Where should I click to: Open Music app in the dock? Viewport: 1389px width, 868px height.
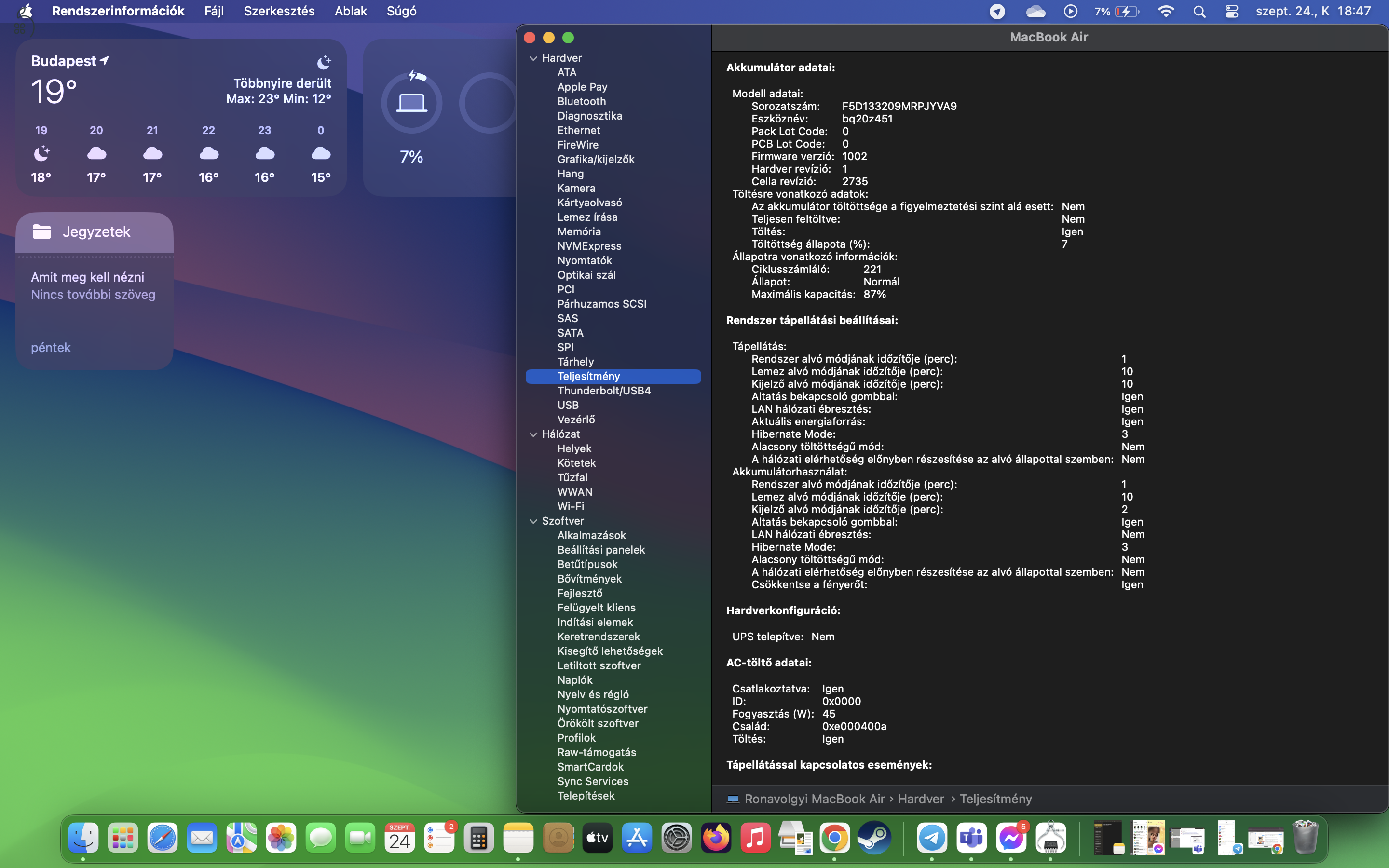[x=756, y=838]
